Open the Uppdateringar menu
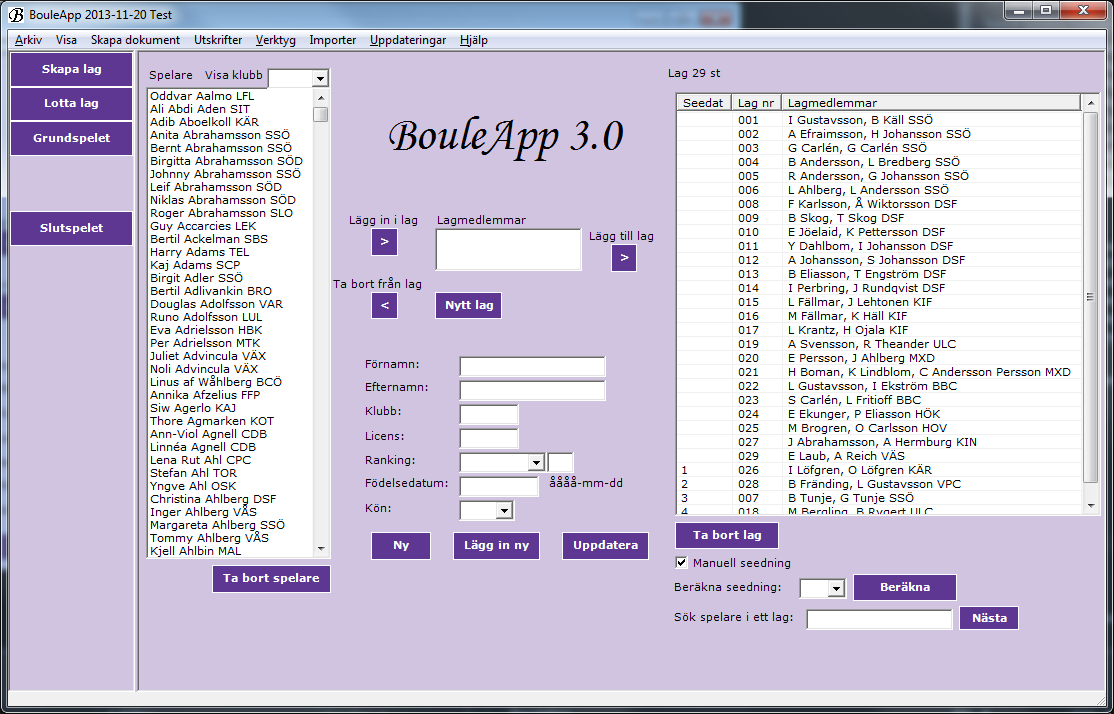 [408, 40]
